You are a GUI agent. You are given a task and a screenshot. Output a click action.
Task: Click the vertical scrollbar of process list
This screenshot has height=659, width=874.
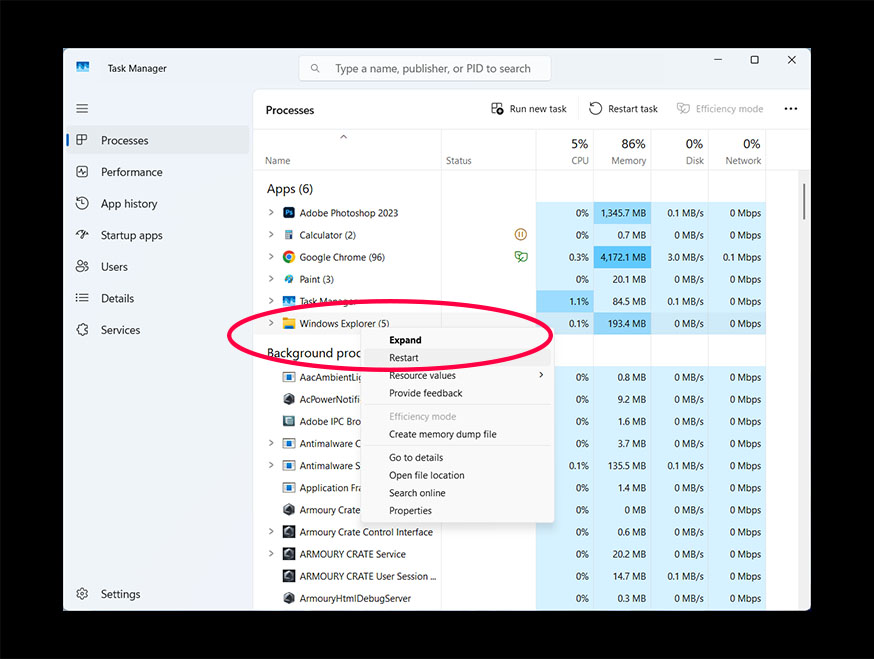[x=804, y=202]
